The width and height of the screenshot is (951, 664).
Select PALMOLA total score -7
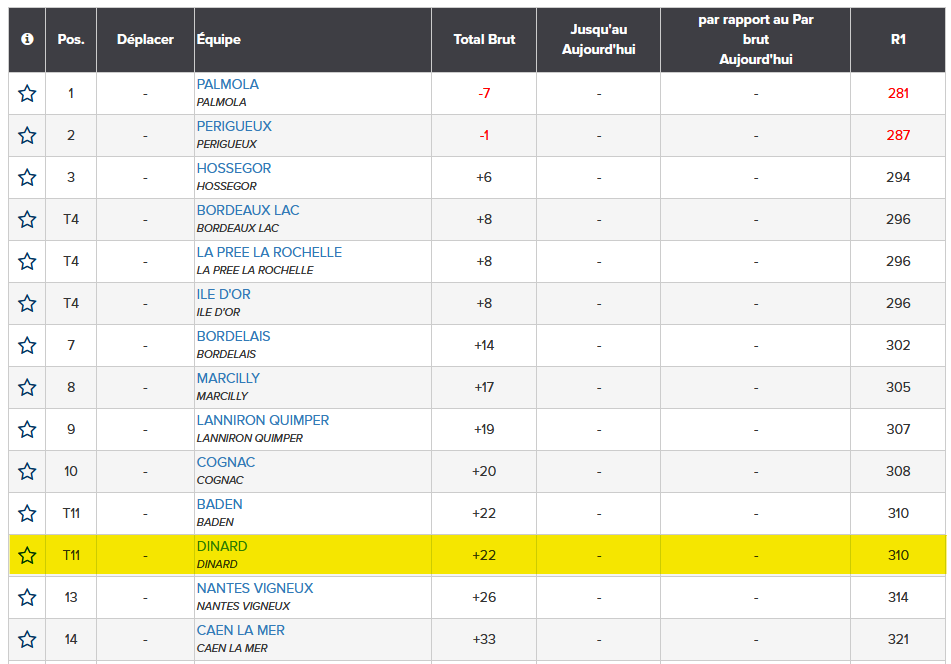pyautogui.click(x=484, y=93)
